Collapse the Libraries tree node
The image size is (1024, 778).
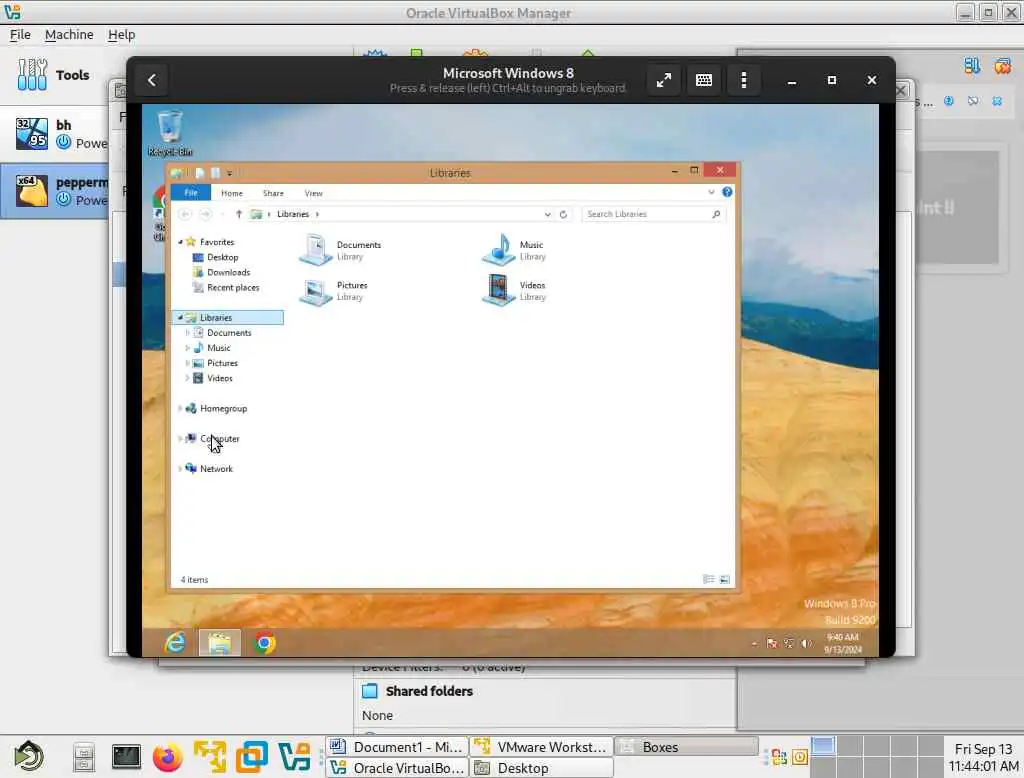[180, 317]
